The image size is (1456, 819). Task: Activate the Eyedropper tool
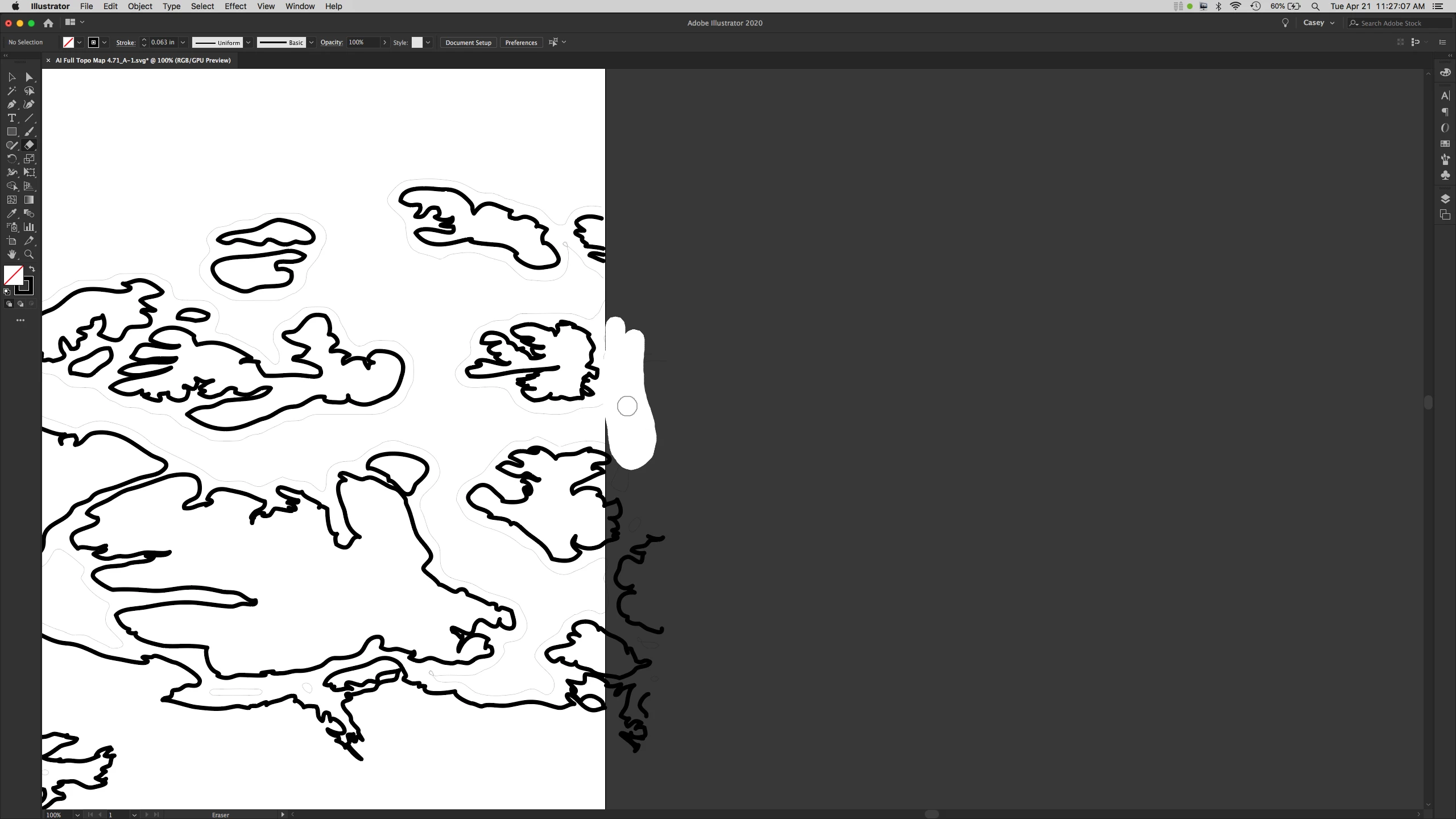coord(11,213)
